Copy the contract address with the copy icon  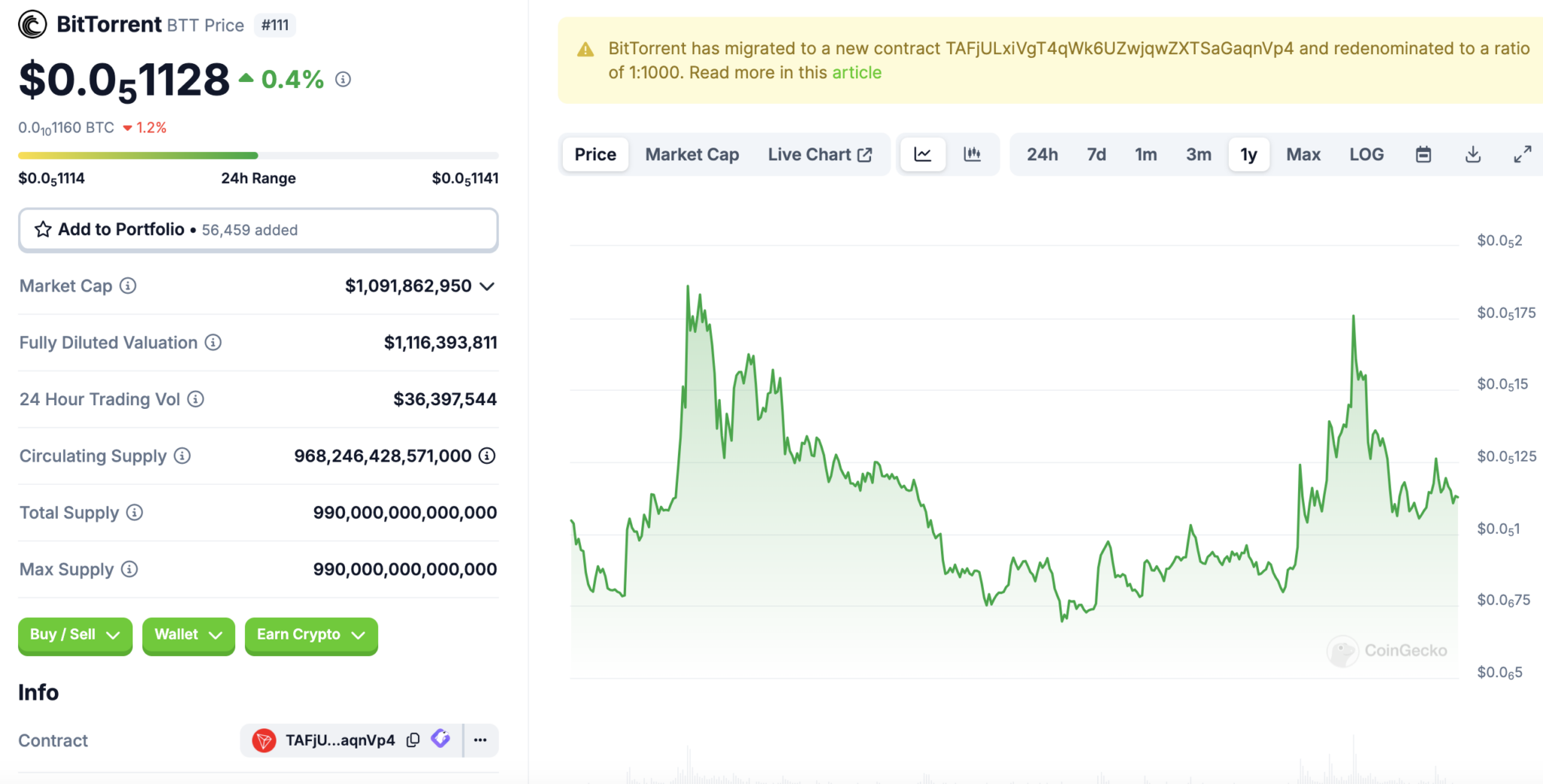413,740
